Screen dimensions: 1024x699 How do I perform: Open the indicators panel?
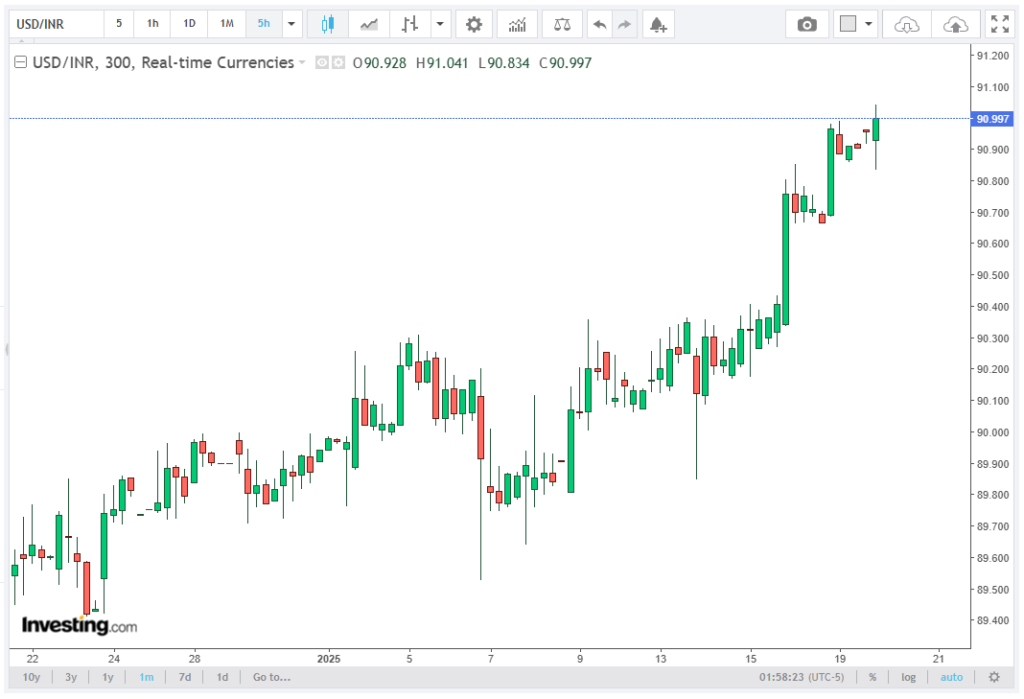coord(516,24)
